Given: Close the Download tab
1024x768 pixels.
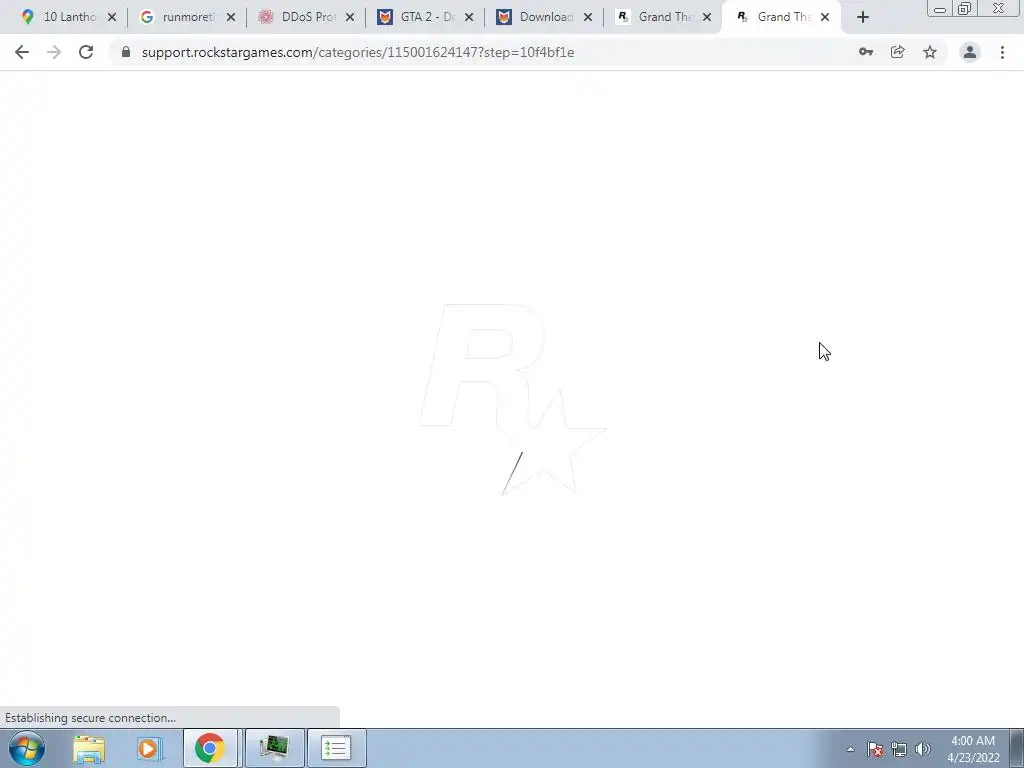Looking at the screenshot, I should point(588,17).
